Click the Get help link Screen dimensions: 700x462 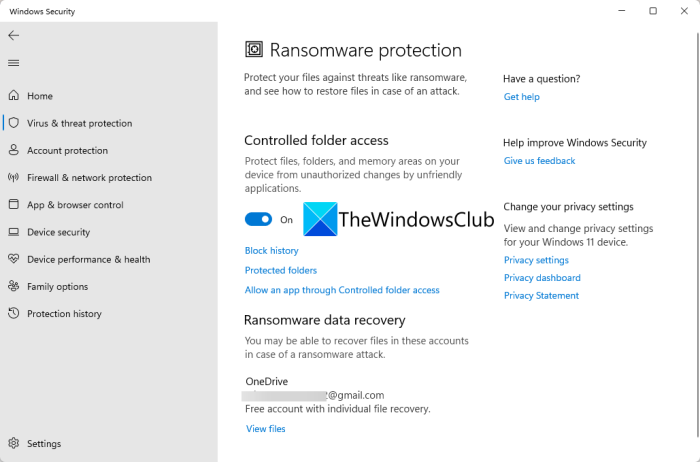pos(521,97)
